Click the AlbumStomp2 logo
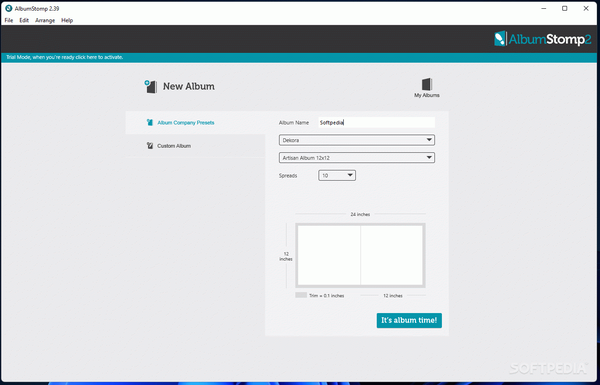 click(543, 39)
